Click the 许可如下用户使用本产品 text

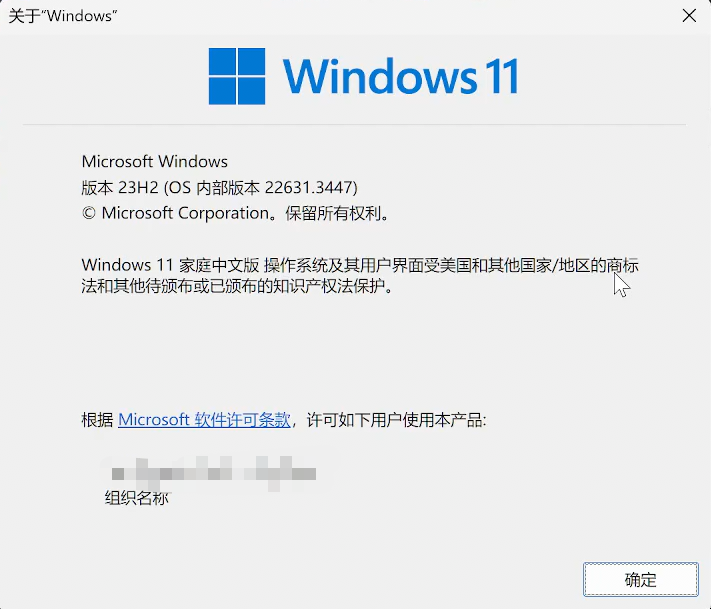point(394,420)
